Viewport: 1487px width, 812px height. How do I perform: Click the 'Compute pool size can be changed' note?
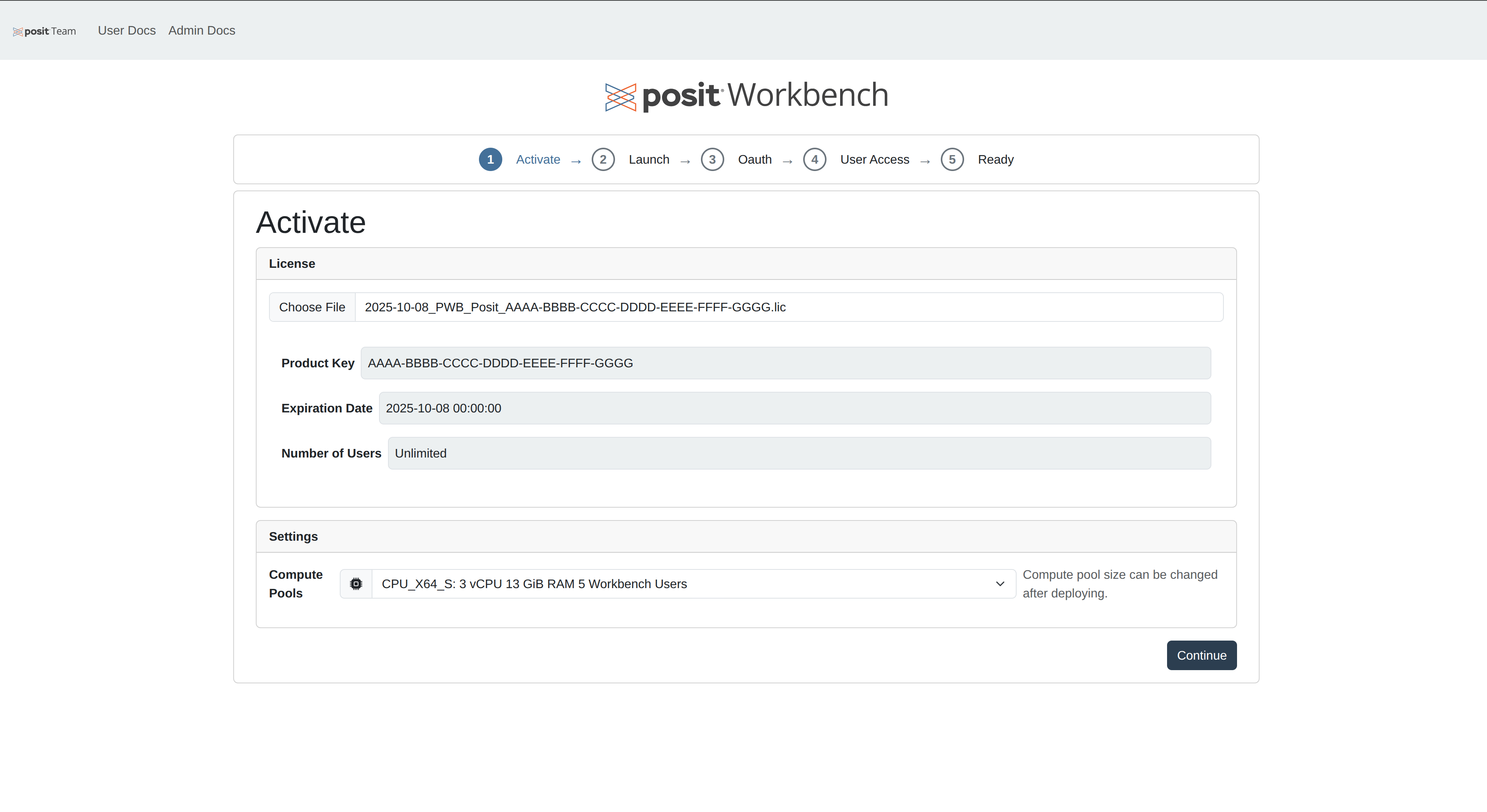[x=1120, y=585]
